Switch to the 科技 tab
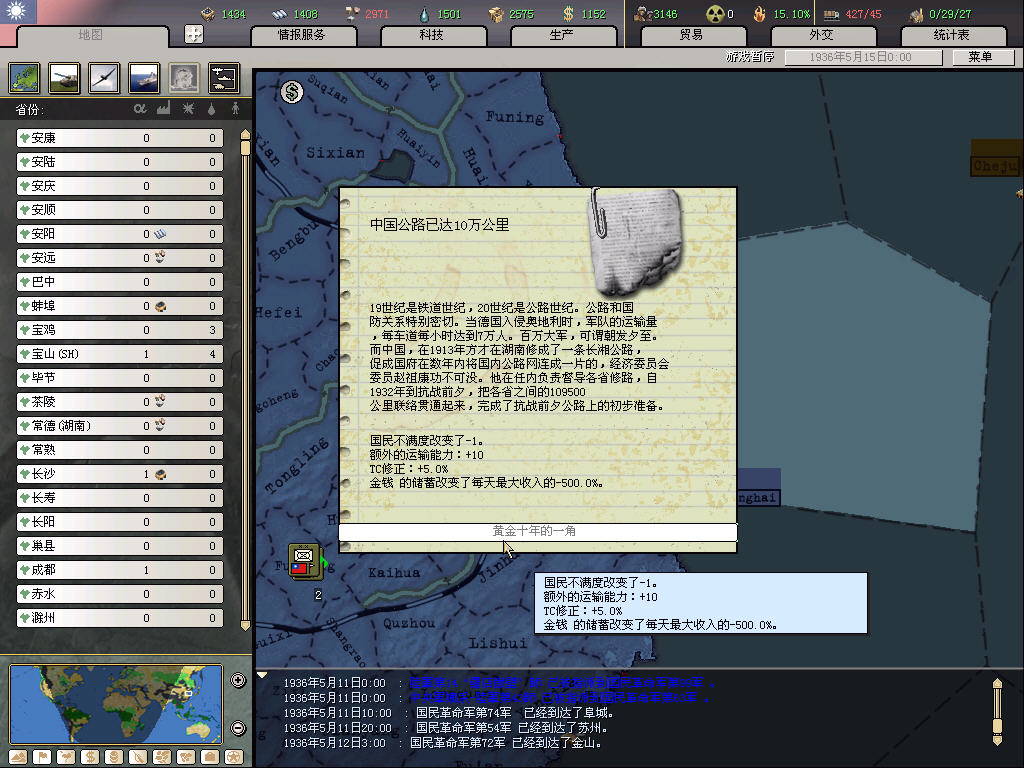This screenshot has height=768, width=1024. [x=431, y=35]
